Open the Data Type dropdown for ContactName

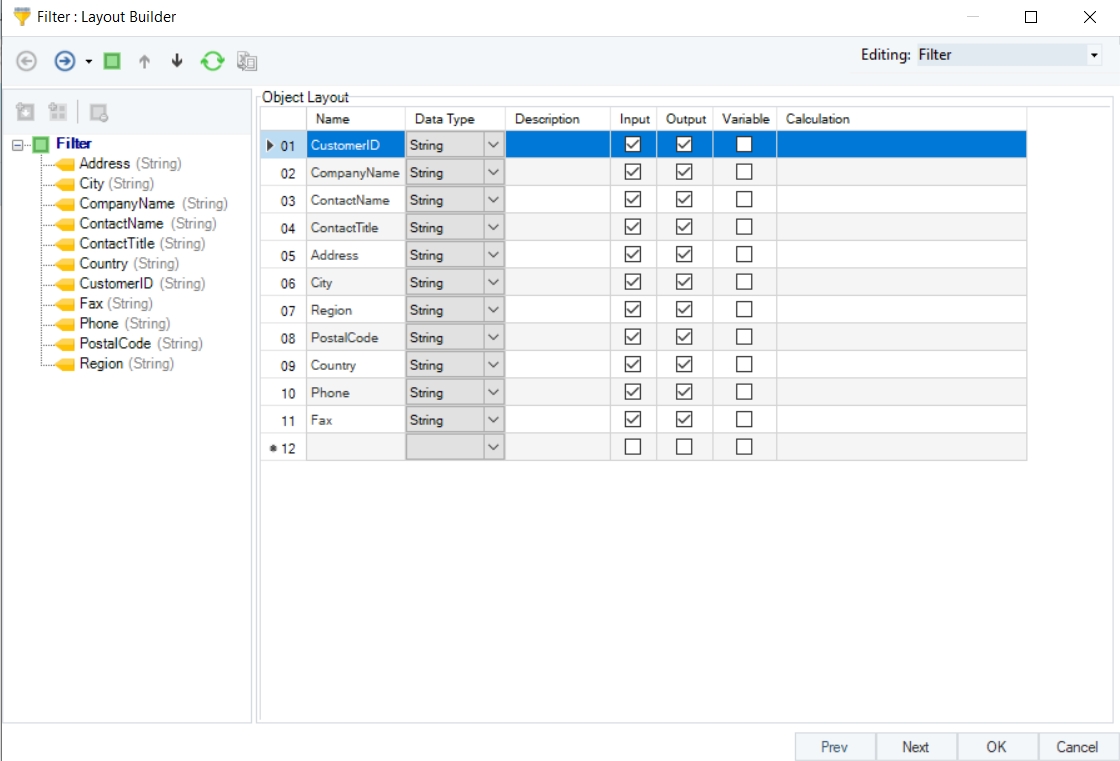tap(493, 200)
